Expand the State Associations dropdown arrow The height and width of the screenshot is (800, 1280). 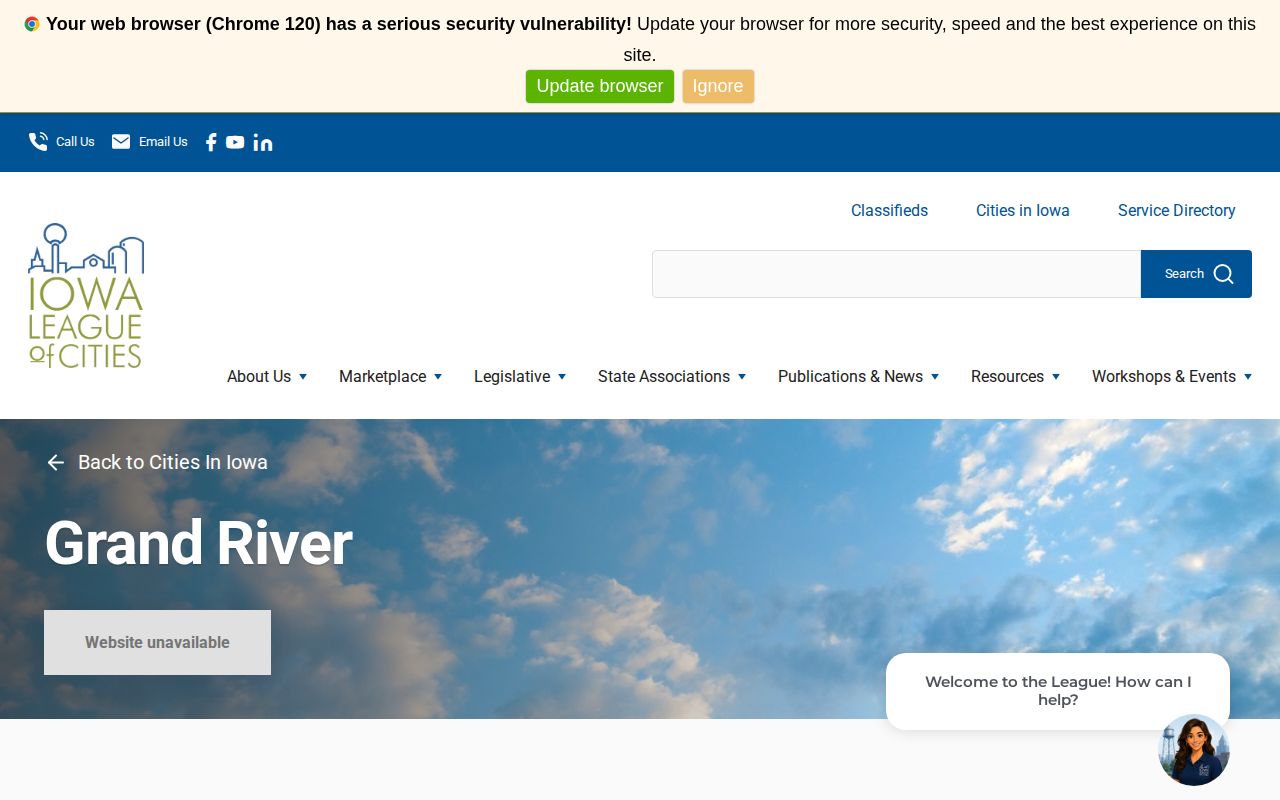(742, 377)
